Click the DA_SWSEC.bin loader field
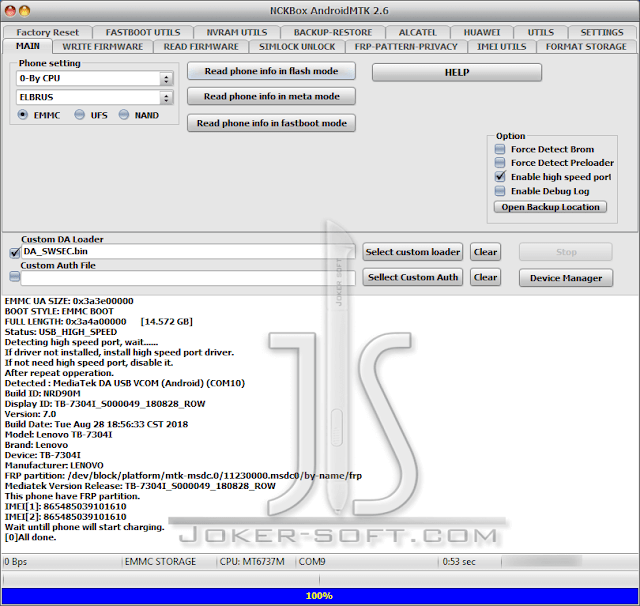This screenshot has height=606, width=640. (188, 251)
